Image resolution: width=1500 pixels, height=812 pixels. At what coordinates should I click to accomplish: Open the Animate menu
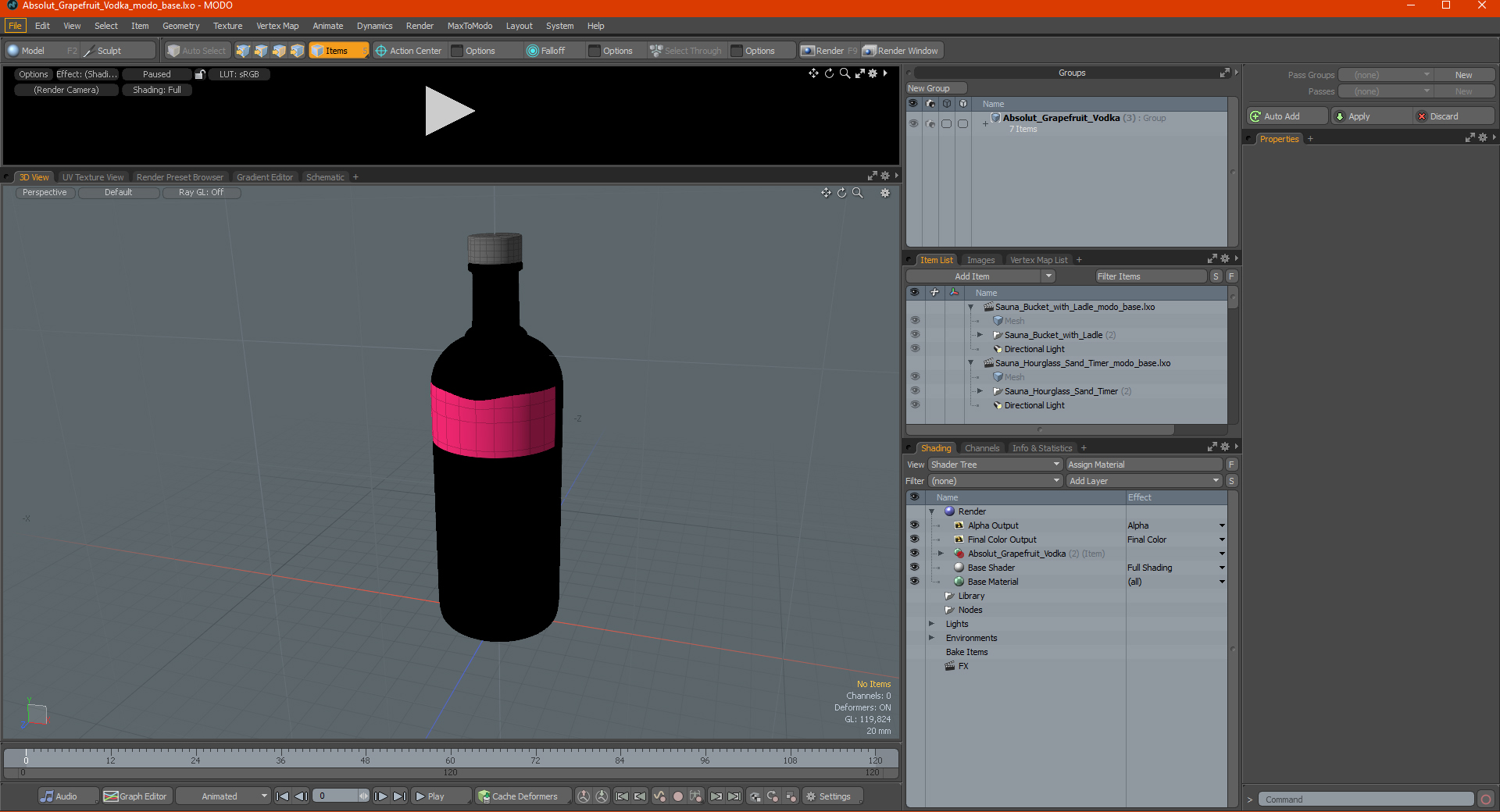coord(328,26)
